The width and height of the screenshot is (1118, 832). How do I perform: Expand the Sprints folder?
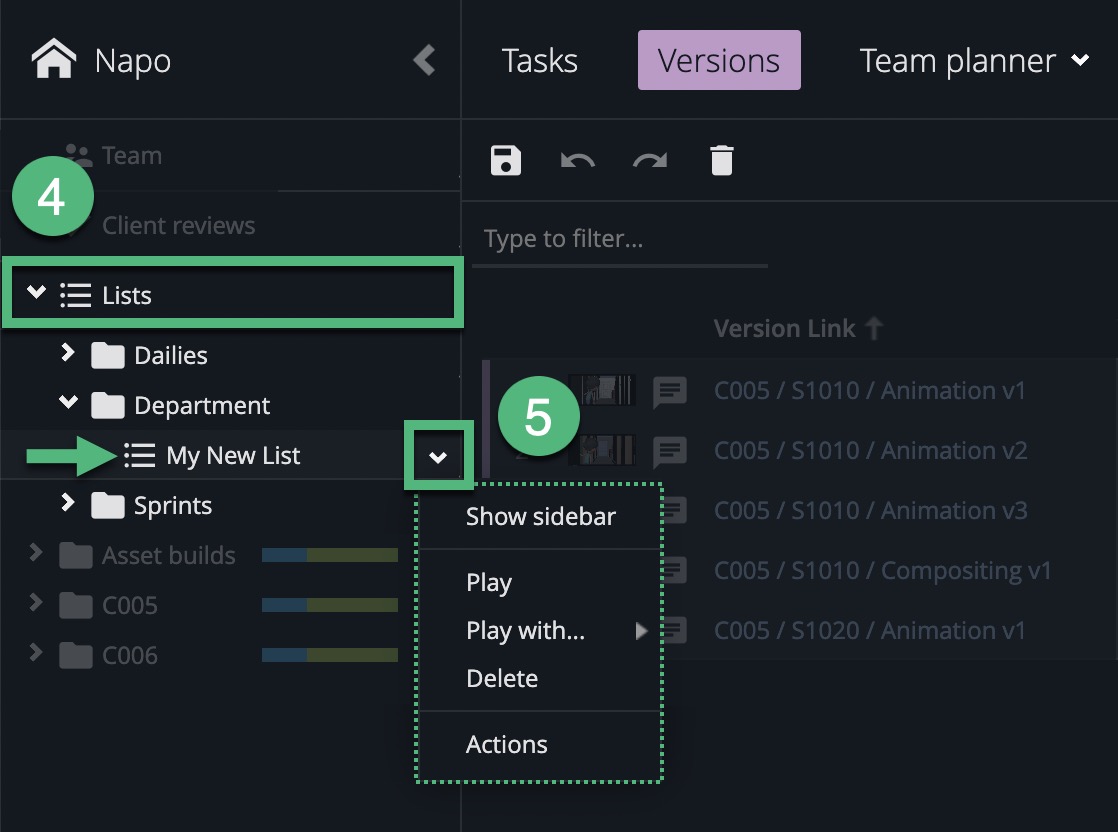coord(68,503)
